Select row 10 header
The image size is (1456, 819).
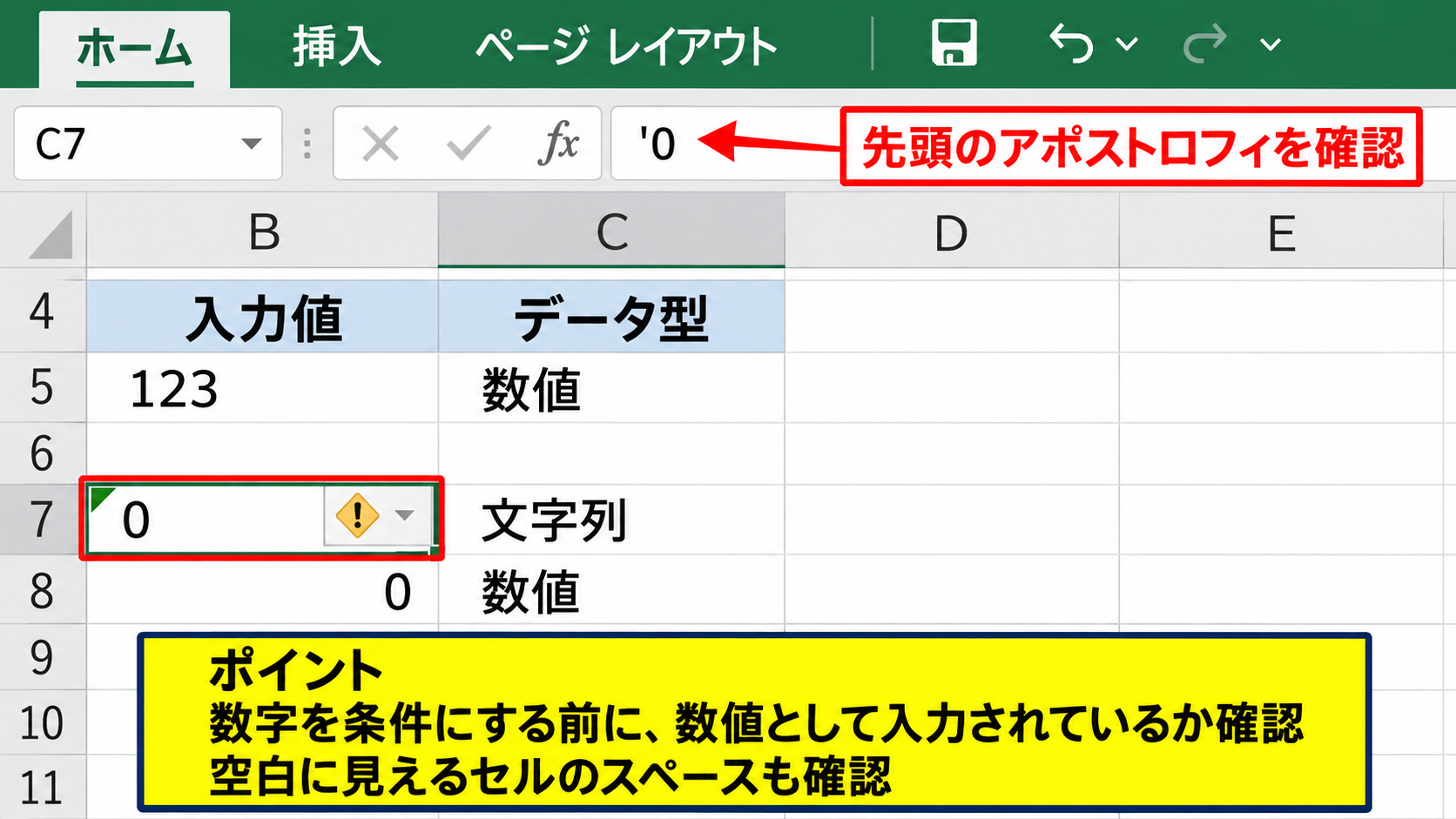click(42, 722)
